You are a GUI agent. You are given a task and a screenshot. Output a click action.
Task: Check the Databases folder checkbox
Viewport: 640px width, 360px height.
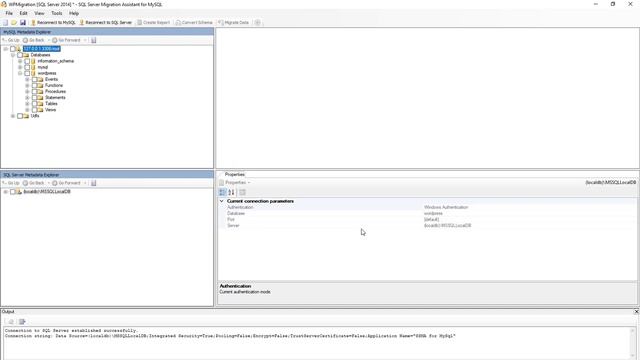20,55
